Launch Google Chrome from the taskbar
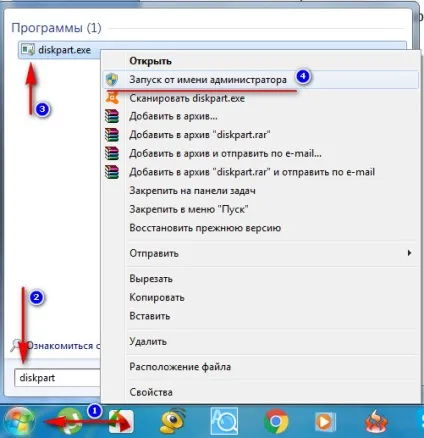 pyautogui.click(x=276, y=422)
